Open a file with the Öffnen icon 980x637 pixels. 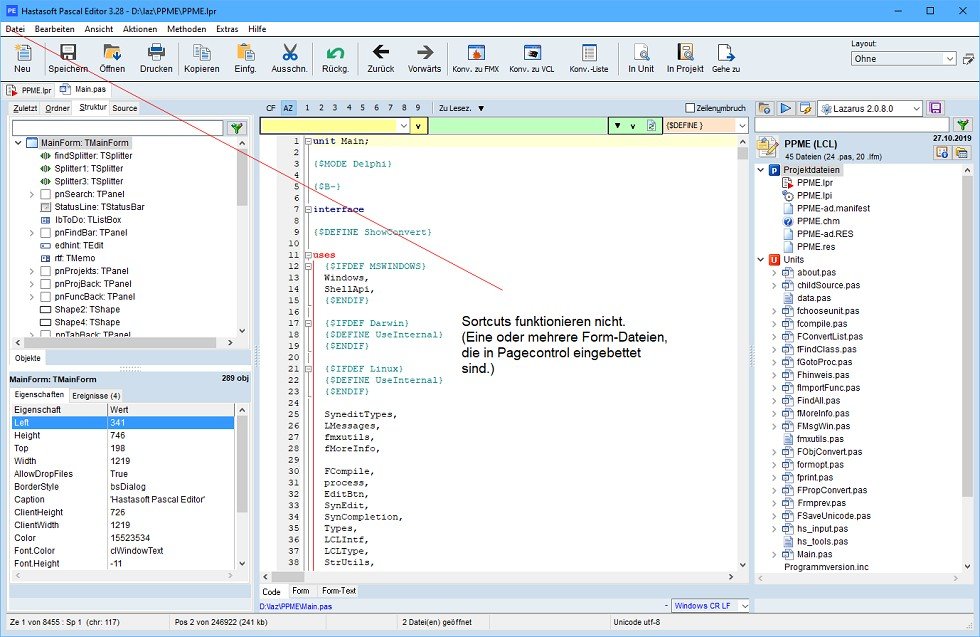click(x=112, y=53)
